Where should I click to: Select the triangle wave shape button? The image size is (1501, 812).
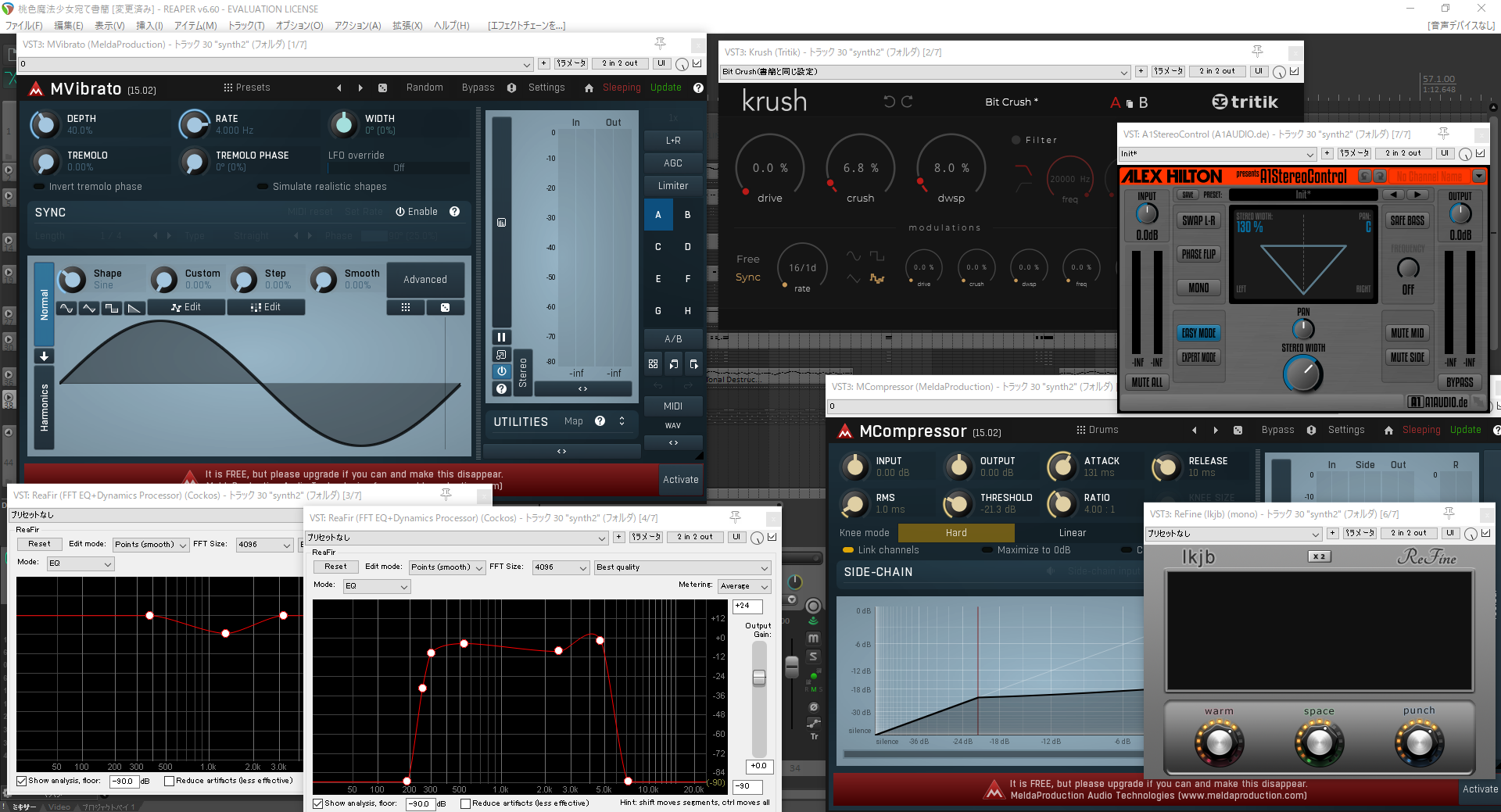[89, 308]
